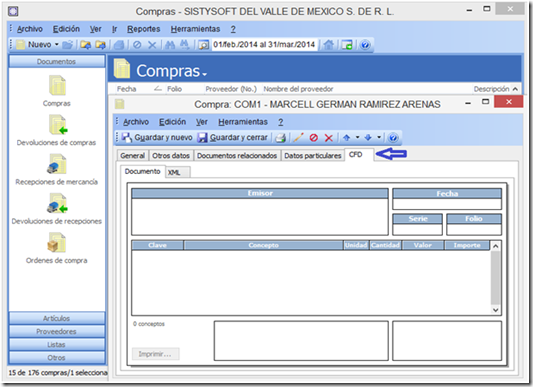Click the delete X icon in main toolbar
533x387 pixels.
pyautogui.click(x=152, y=45)
